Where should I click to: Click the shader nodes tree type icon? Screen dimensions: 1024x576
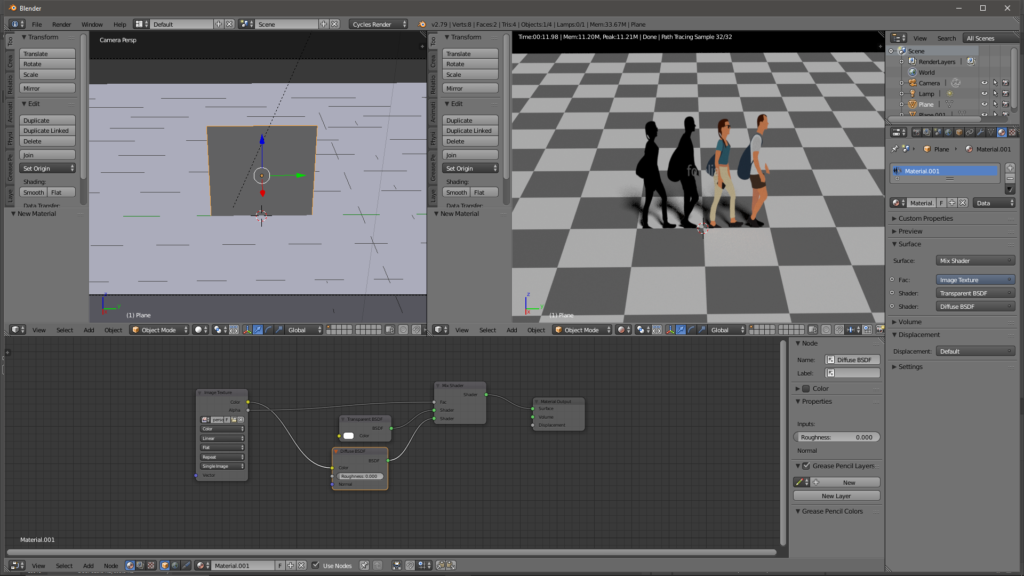click(x=130, y=566)
